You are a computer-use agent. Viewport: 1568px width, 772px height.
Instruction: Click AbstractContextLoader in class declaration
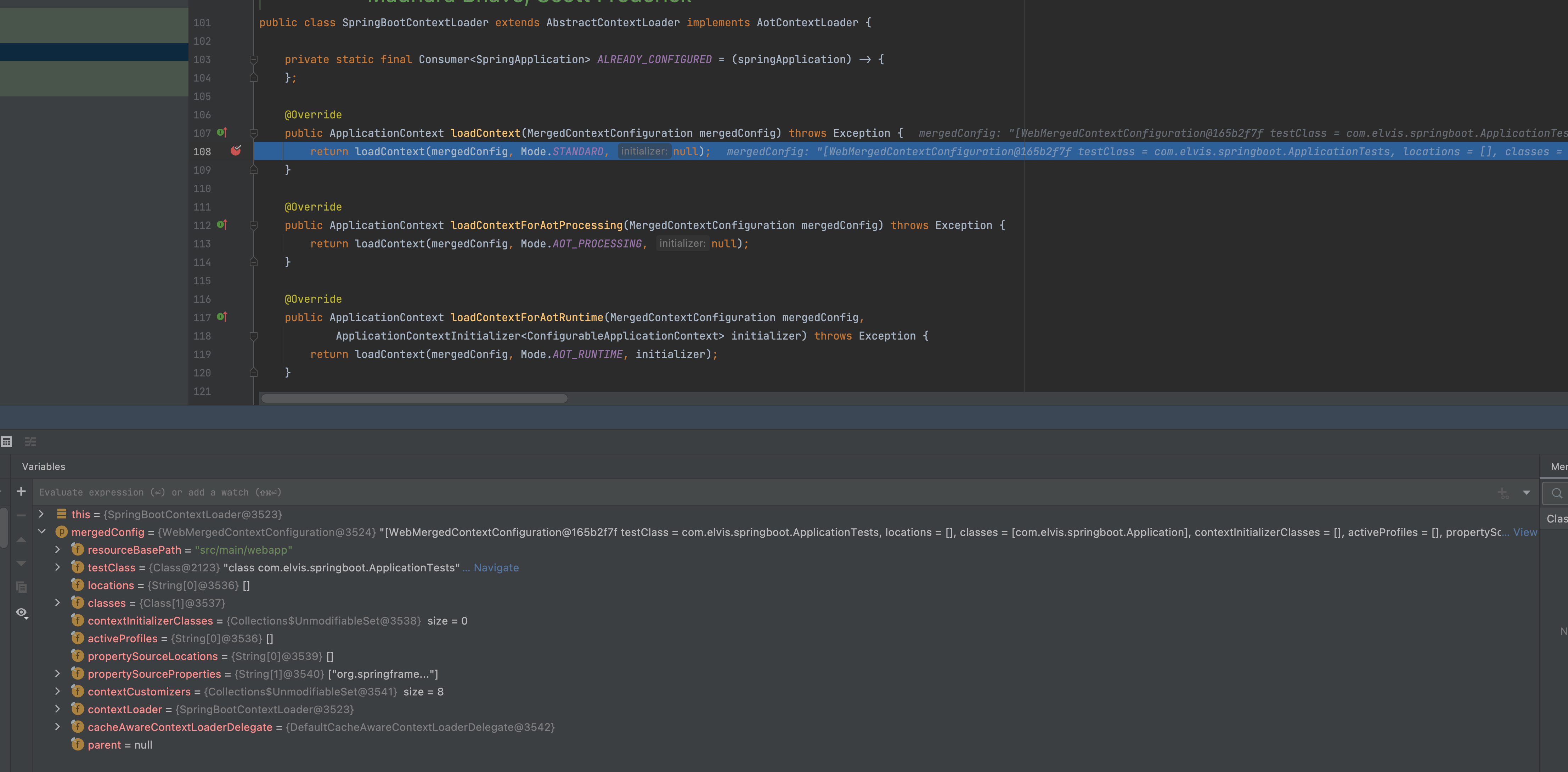pyautogui.click(x=613, y=23)
